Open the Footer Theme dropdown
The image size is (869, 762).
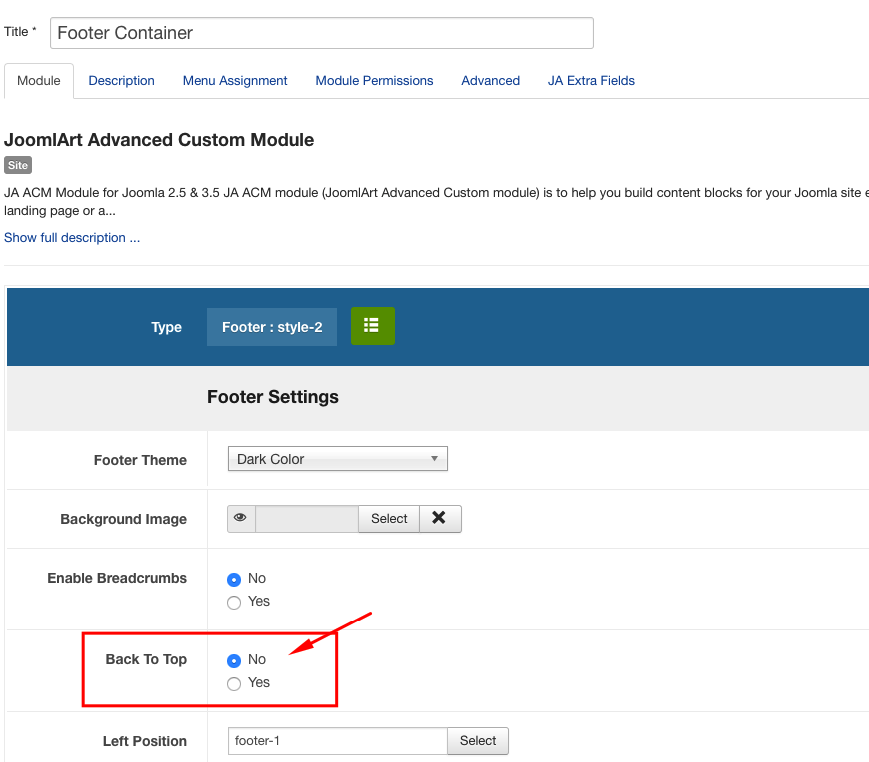(337, 459)
